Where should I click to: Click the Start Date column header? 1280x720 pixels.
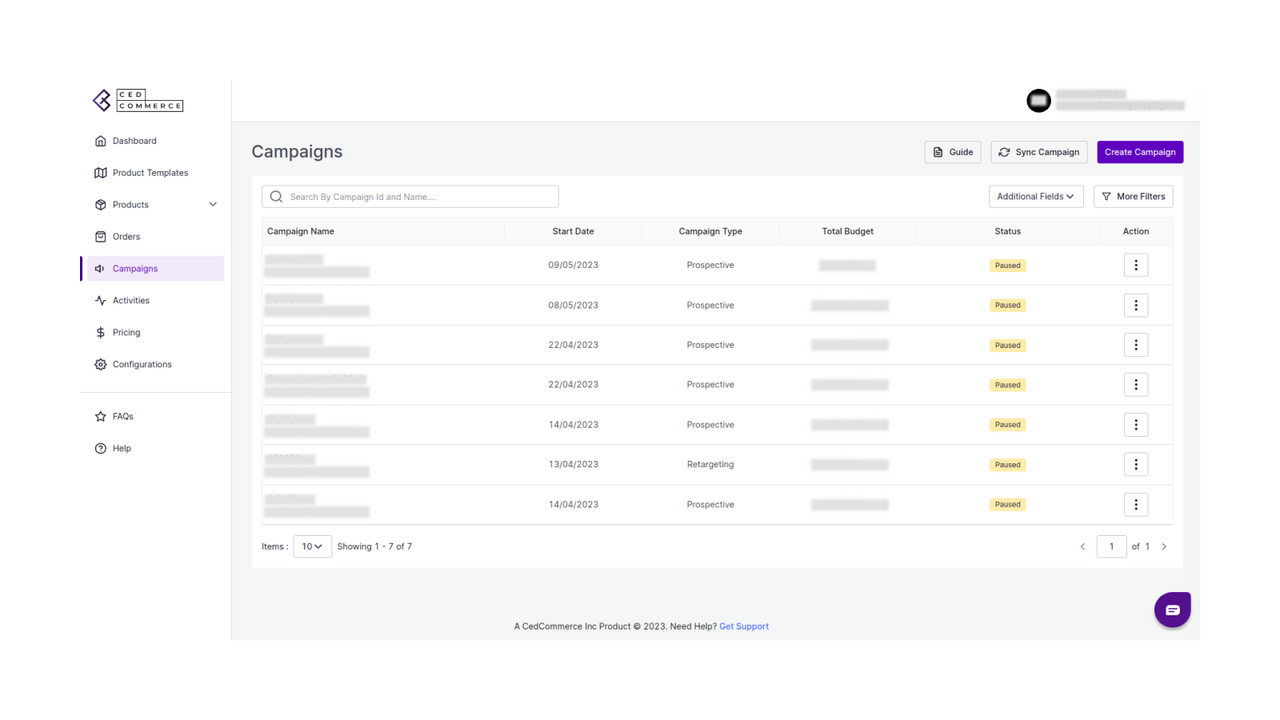point(573,231)
